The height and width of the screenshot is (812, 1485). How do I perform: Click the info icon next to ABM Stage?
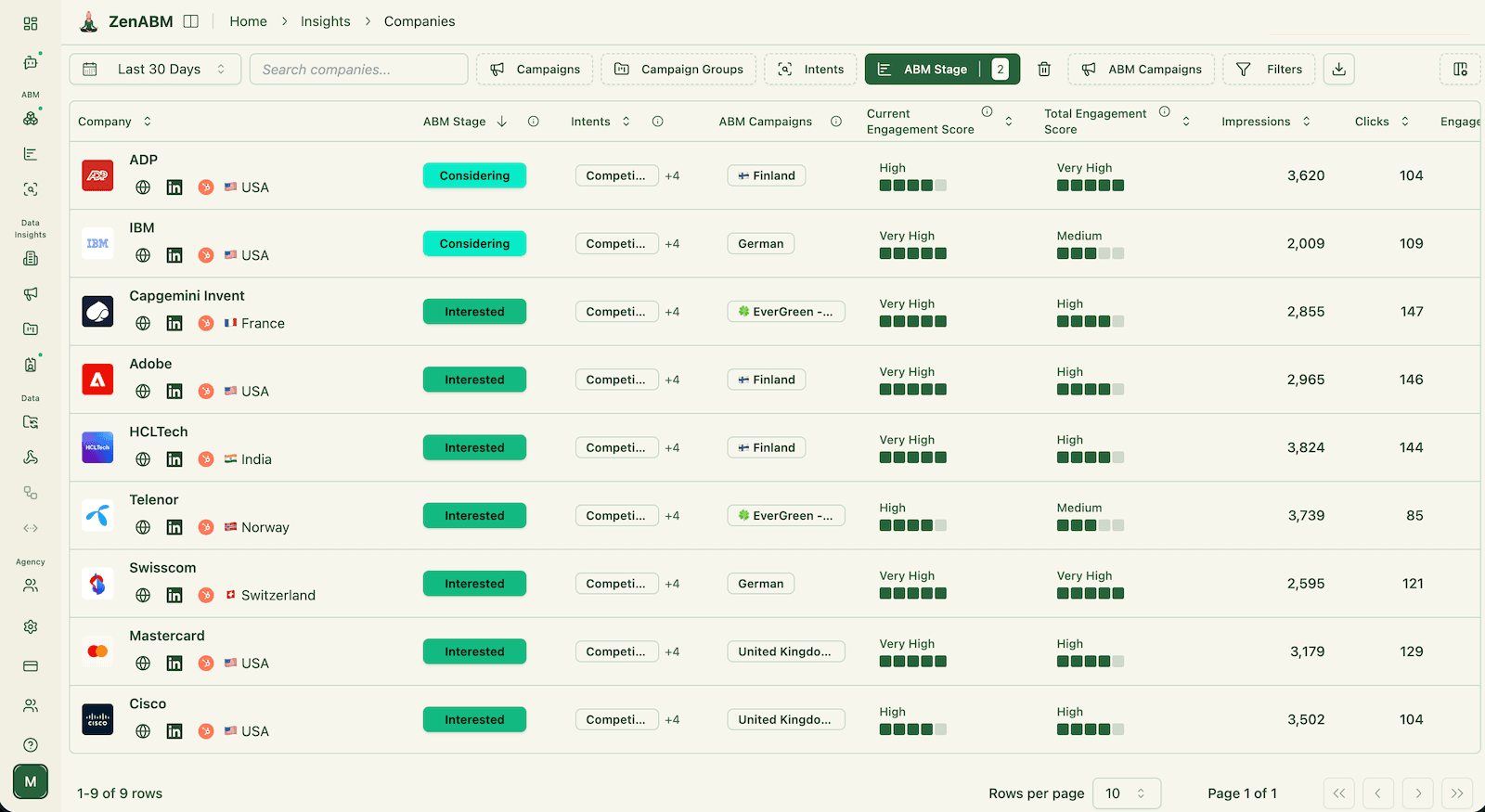534,122
